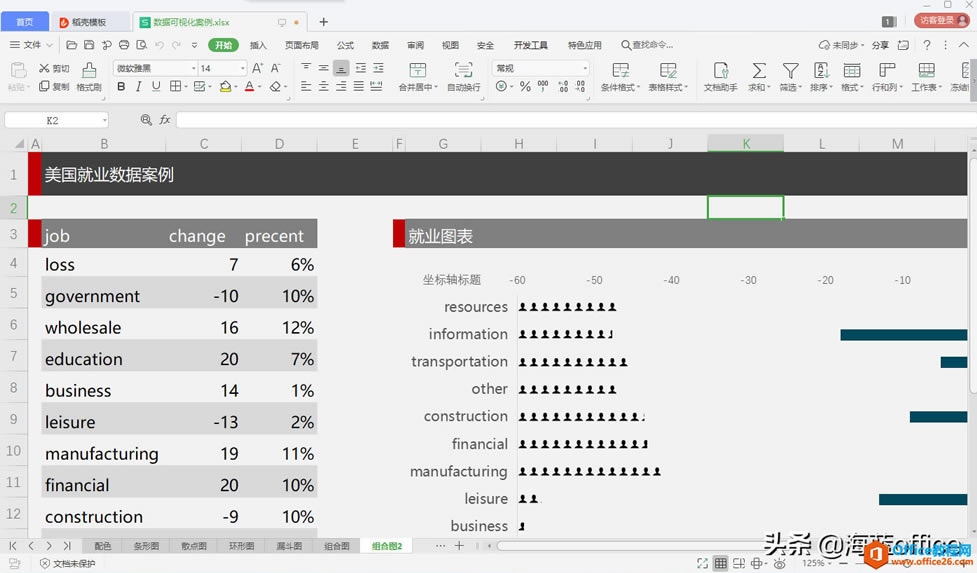Screen dimensions: 977x573
Task: Click the Increase Font Size icon
Action: coord(257,68)
